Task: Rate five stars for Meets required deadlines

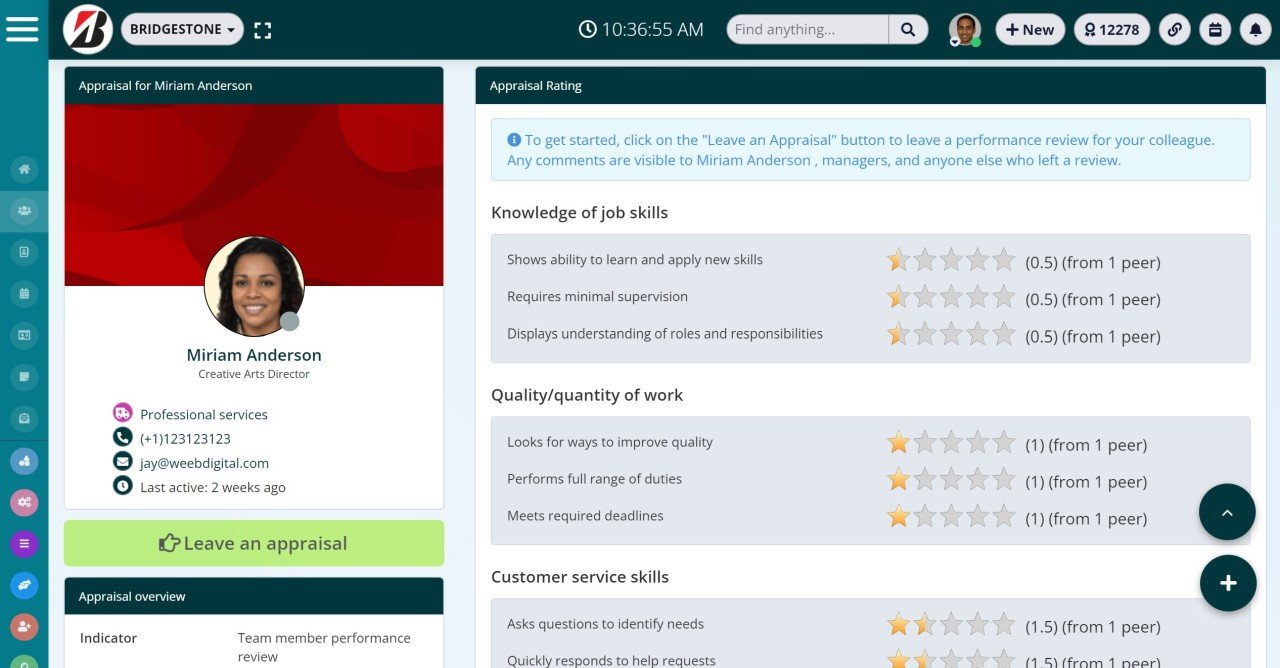Action: [x=1004, y=518]
